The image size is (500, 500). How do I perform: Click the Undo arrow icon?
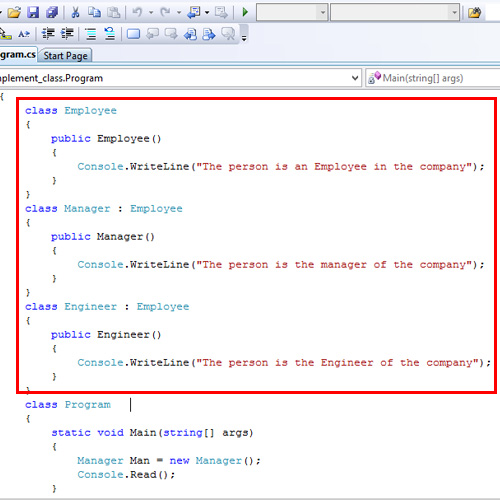coord(137,13)
